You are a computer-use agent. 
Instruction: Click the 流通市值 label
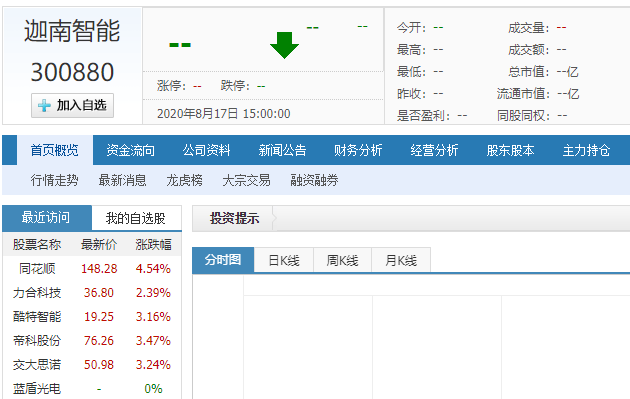pyautogui.click(x=523, y=94)
